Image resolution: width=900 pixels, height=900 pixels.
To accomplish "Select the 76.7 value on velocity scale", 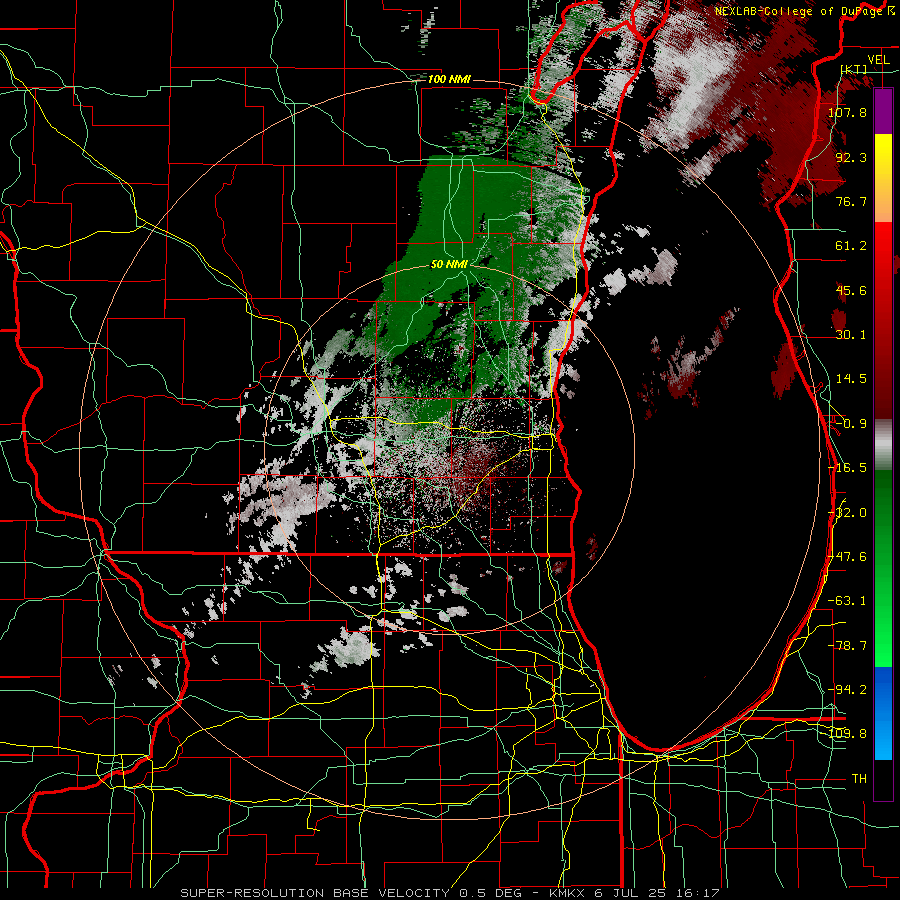I will tap(851, 201).
